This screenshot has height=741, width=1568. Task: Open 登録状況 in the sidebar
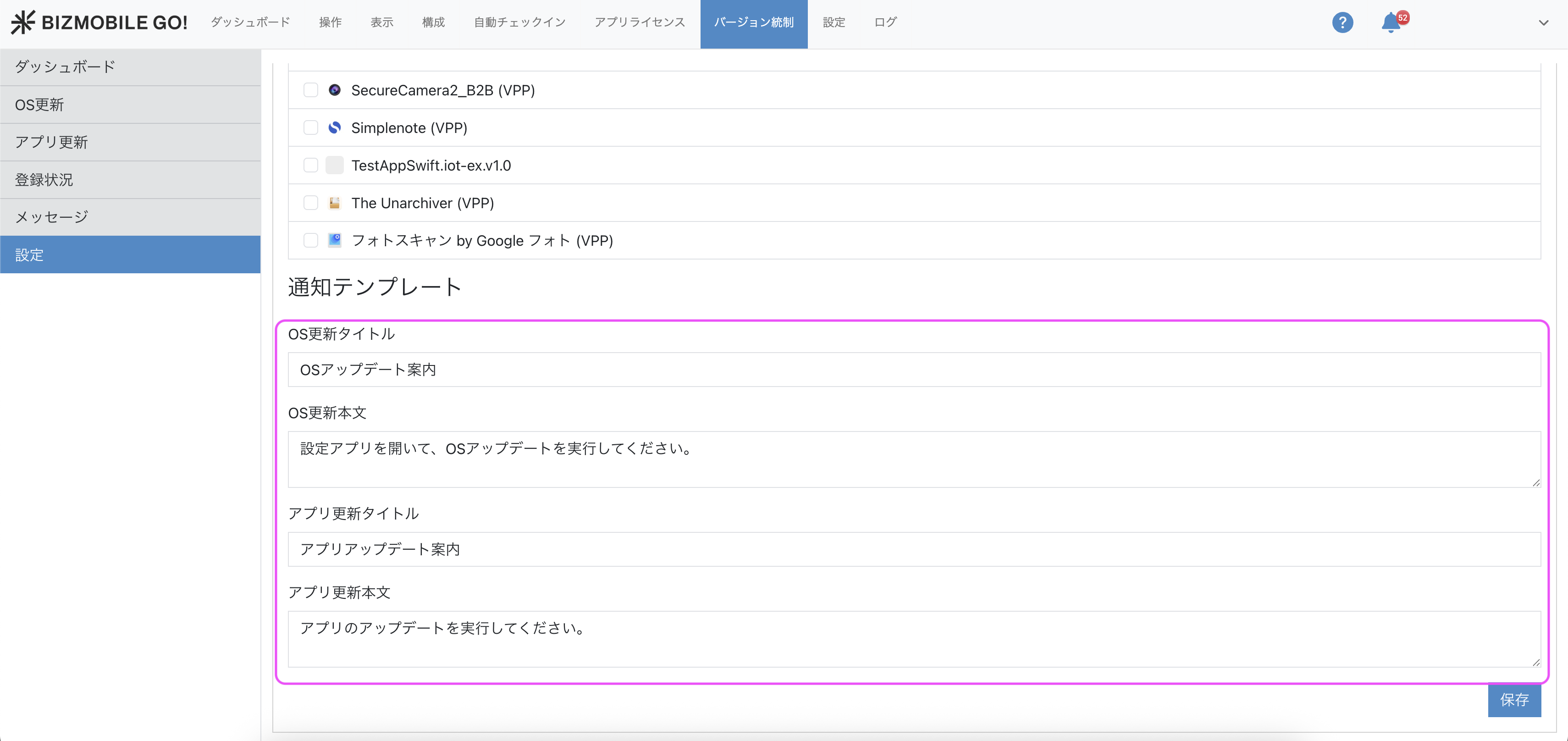tap(130, 180)
